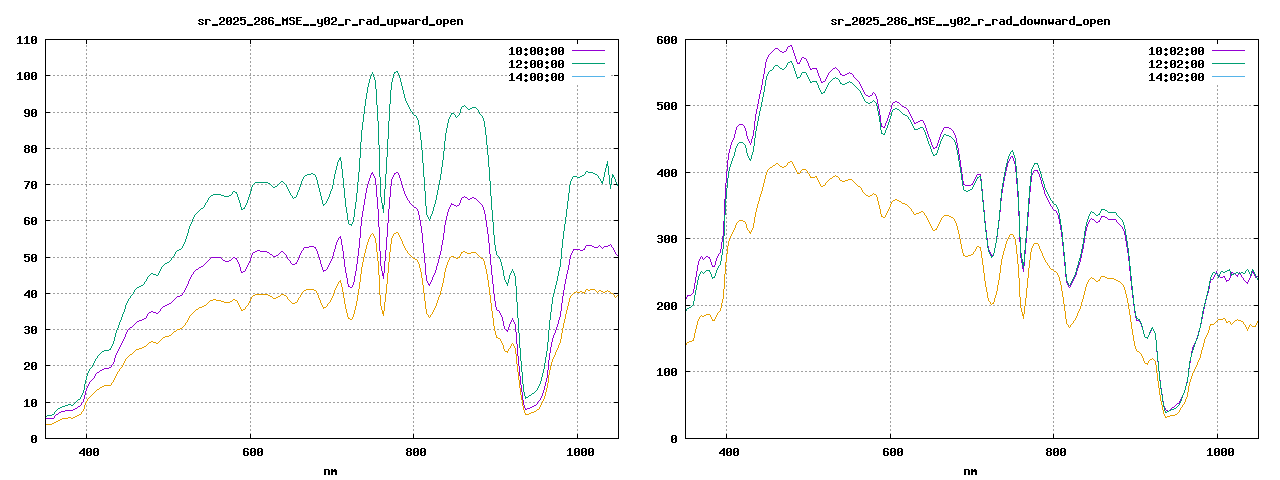Click the 1000 x-axis tick on upward chart

(x=577, y=452)
